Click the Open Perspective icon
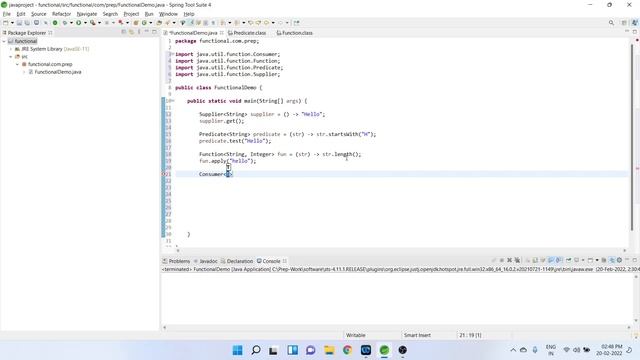 click(x=624, y=22)
